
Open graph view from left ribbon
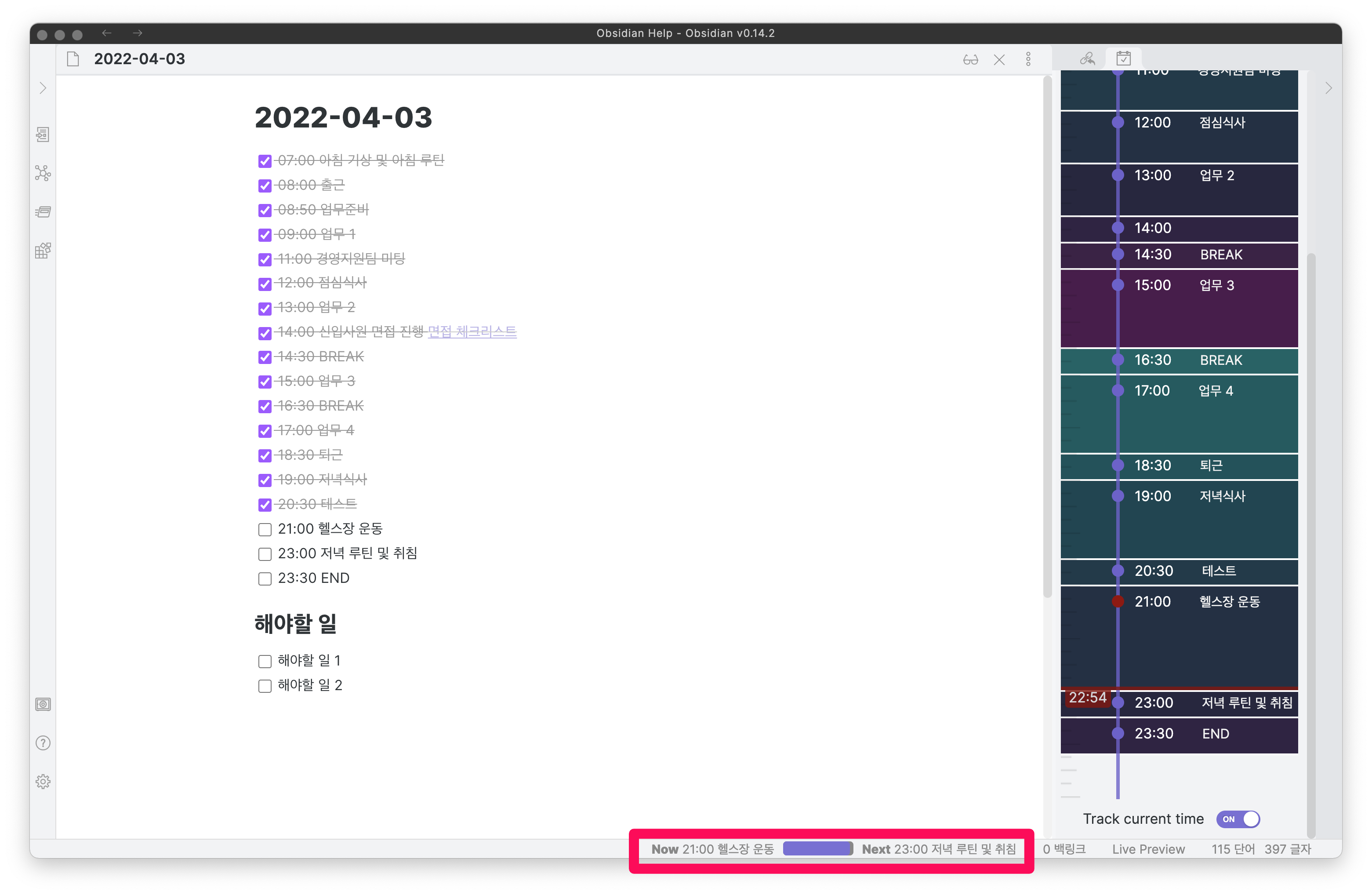point(43,173)
